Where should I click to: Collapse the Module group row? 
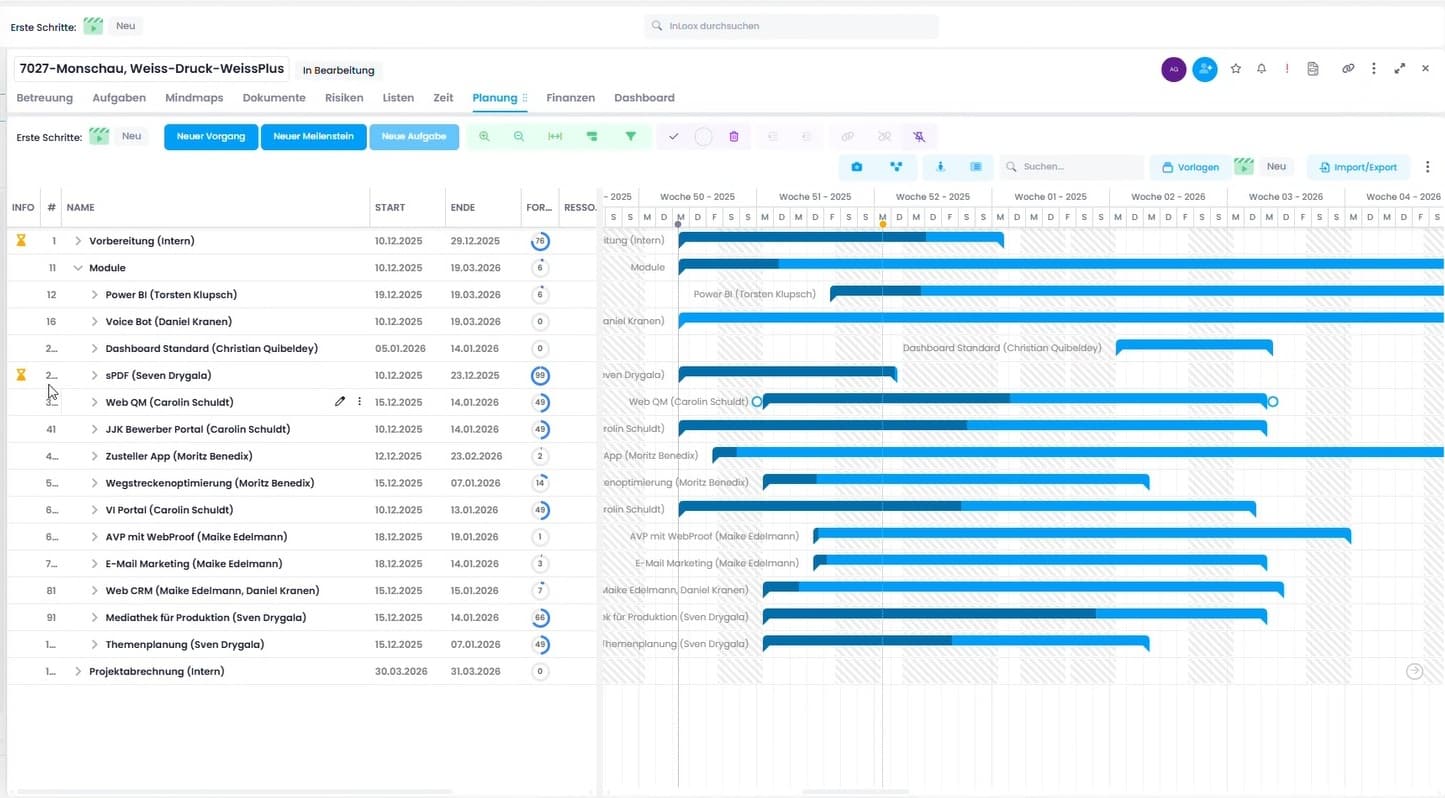78,268
